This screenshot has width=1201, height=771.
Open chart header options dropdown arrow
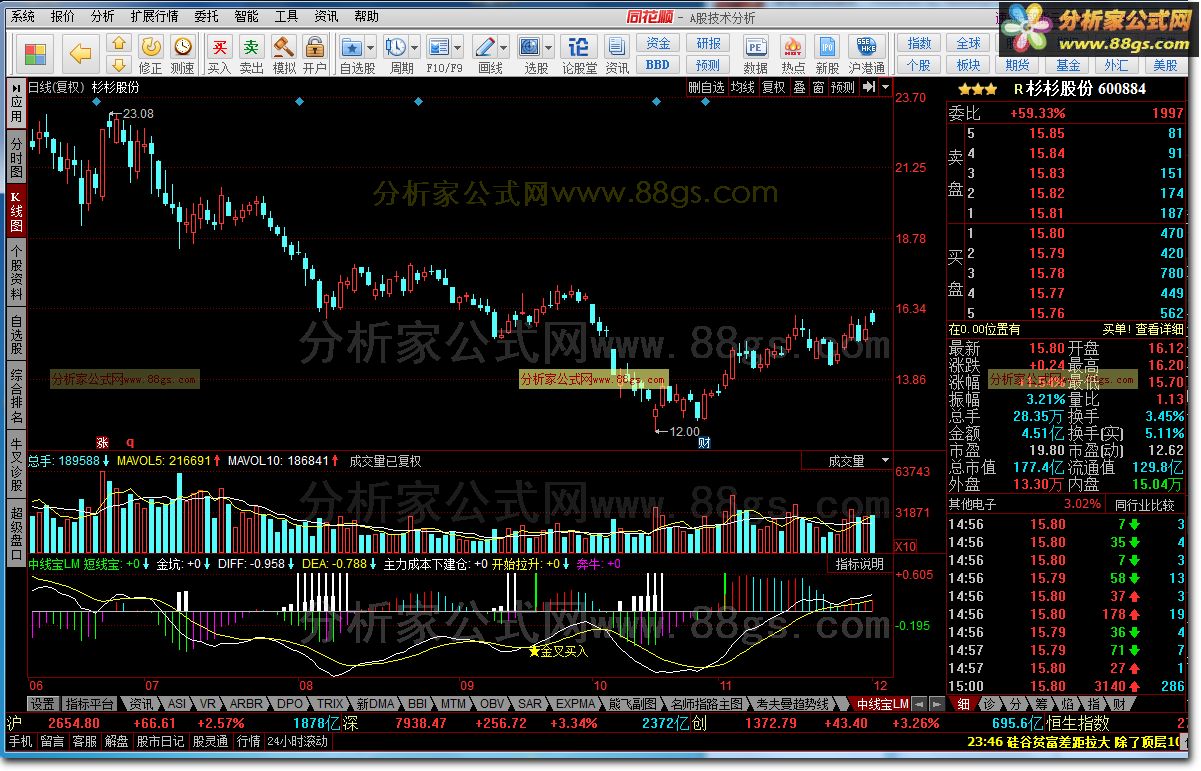pos(884,87)
